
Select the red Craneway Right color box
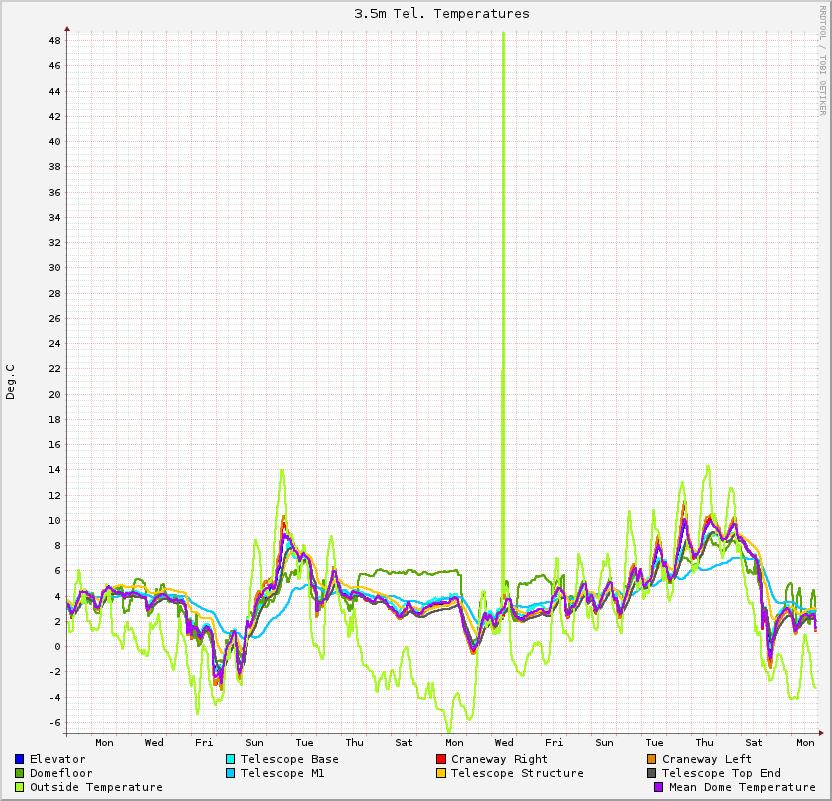click(441, 759)
